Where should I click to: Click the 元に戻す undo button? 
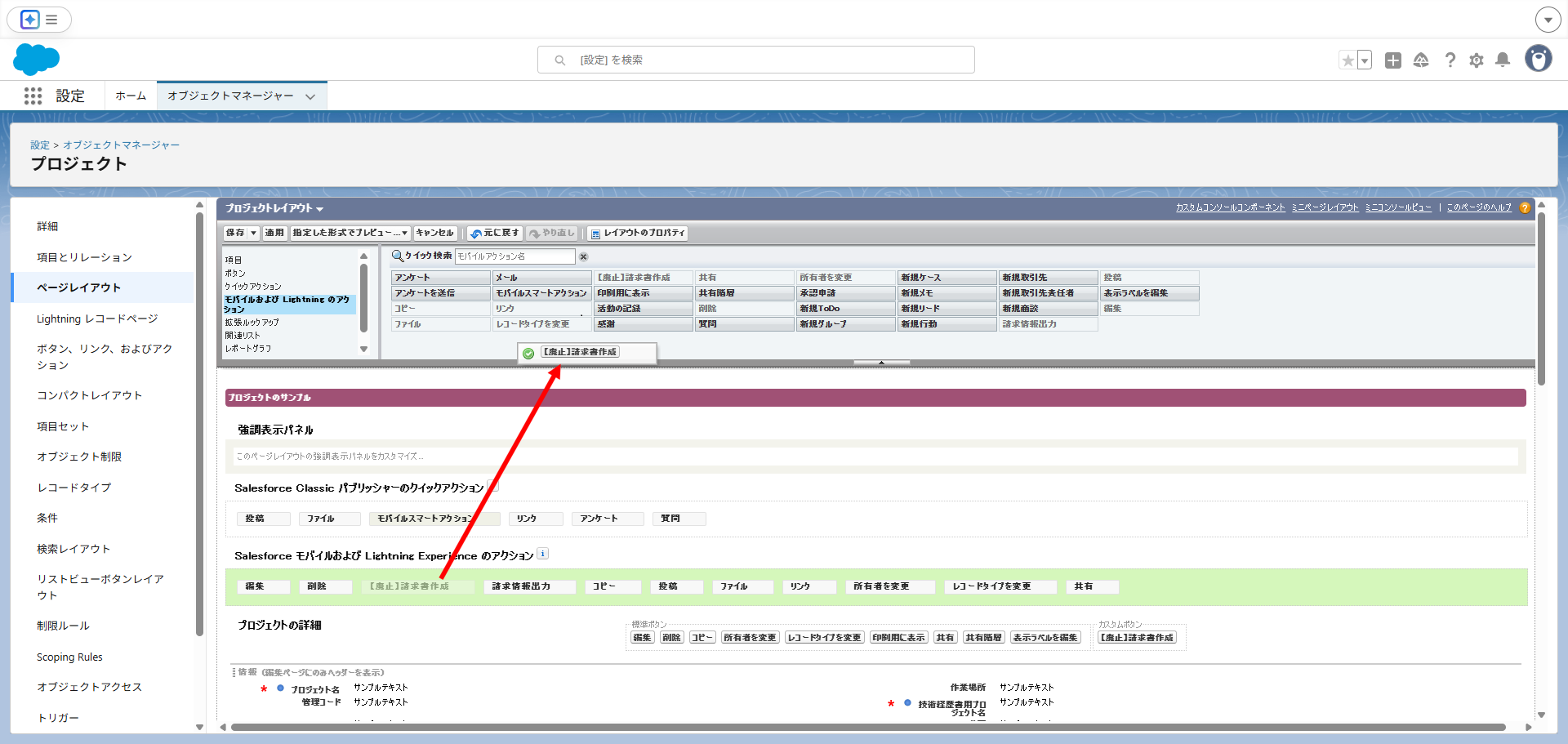(x=495, y=234)
